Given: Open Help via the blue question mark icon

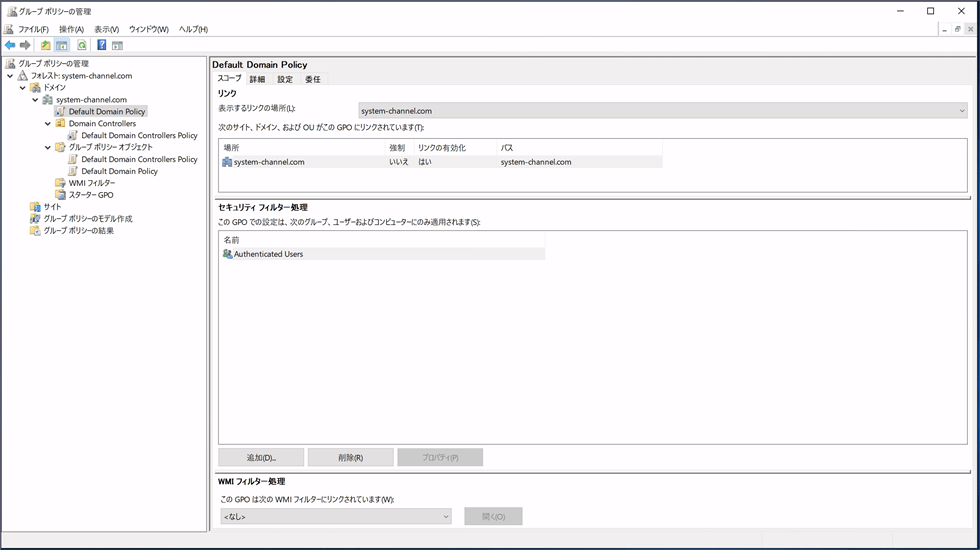Looking at the screenshot, I should pos(101,45).
